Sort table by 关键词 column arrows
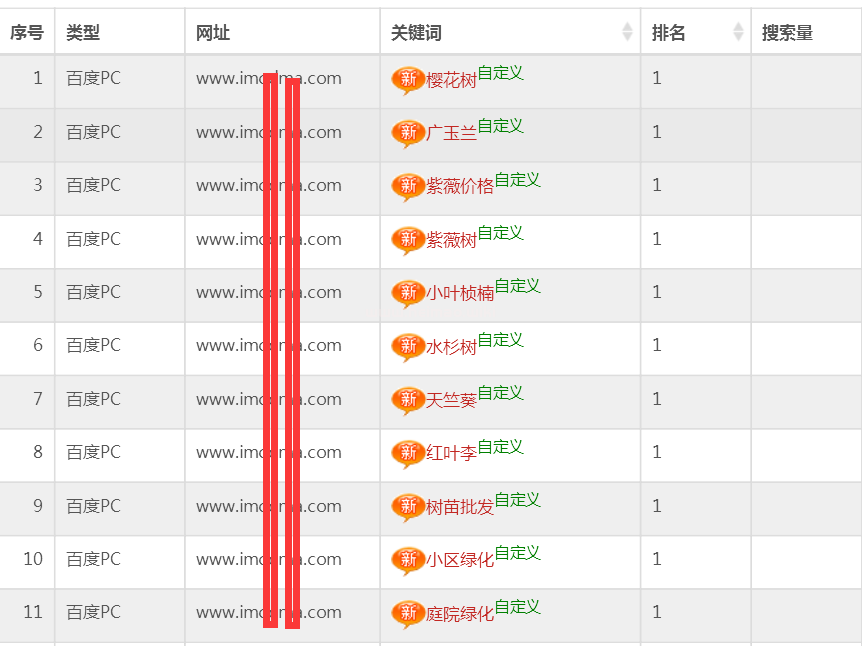Image resolution: width=862 pixels, height=646 pixels. coord(627,32)
